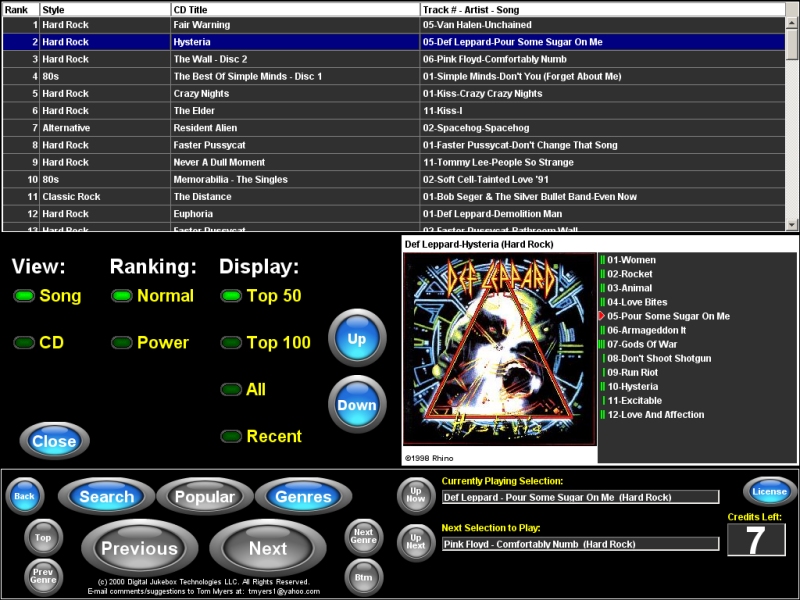Open the Search screen
This screenshot has height=600, width=800.
click(106, 496)
